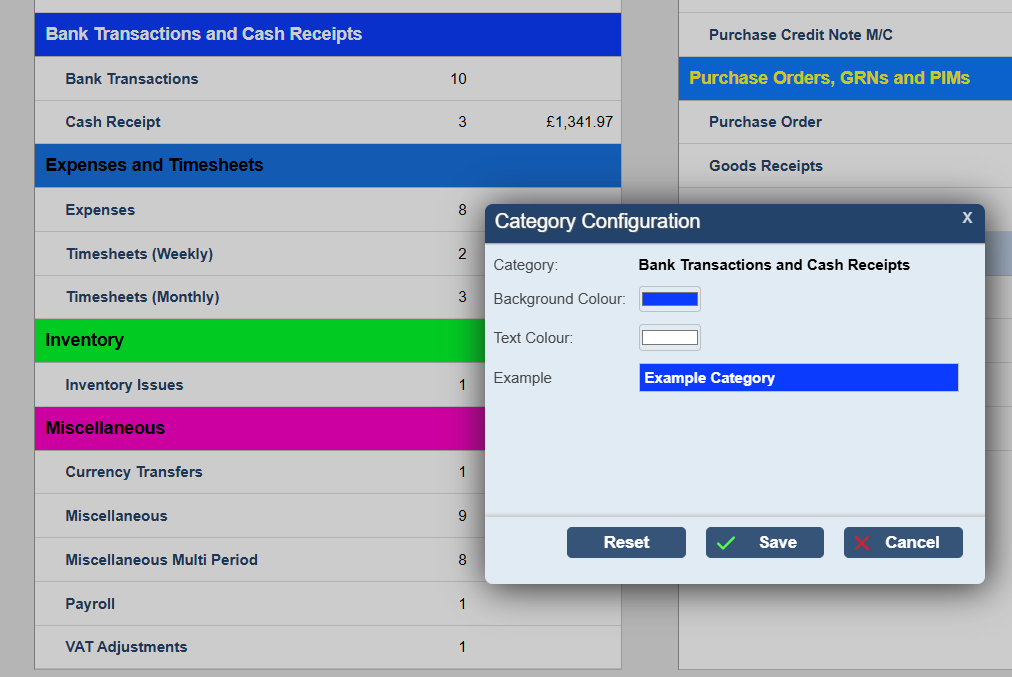Open the VAT Adjustments row
This screenshot has height=677, width=1012.
pyautogui.click(x=126, y=647)
